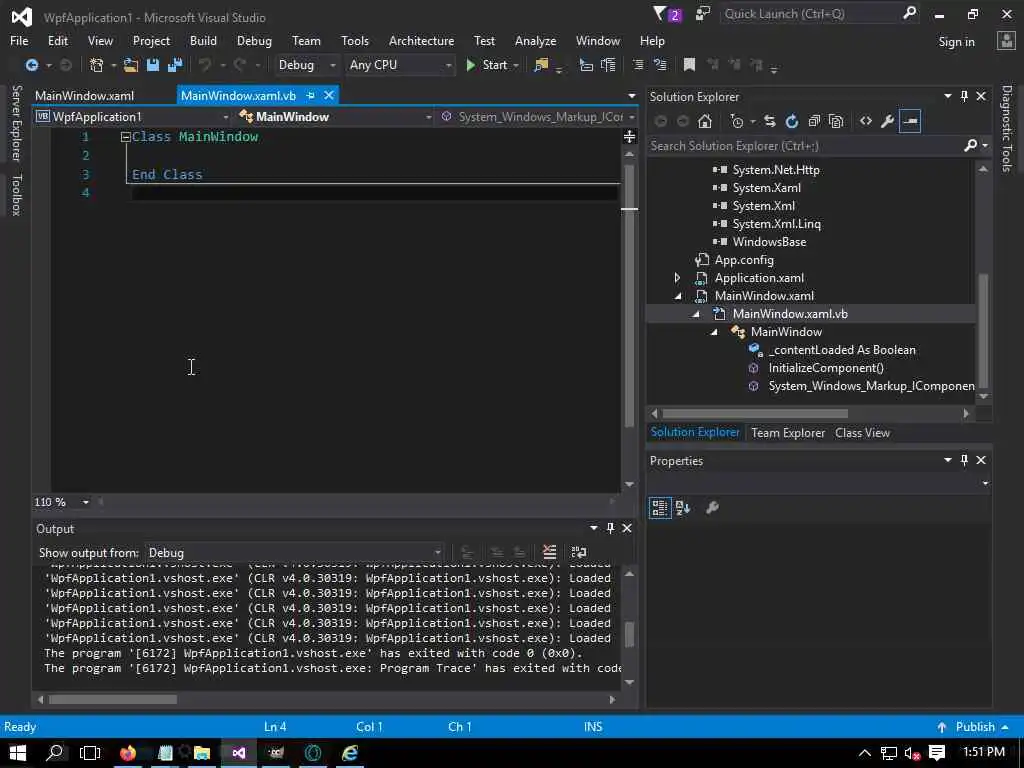Click the Property Pages wrench in Properties panel

click(712, 507)
